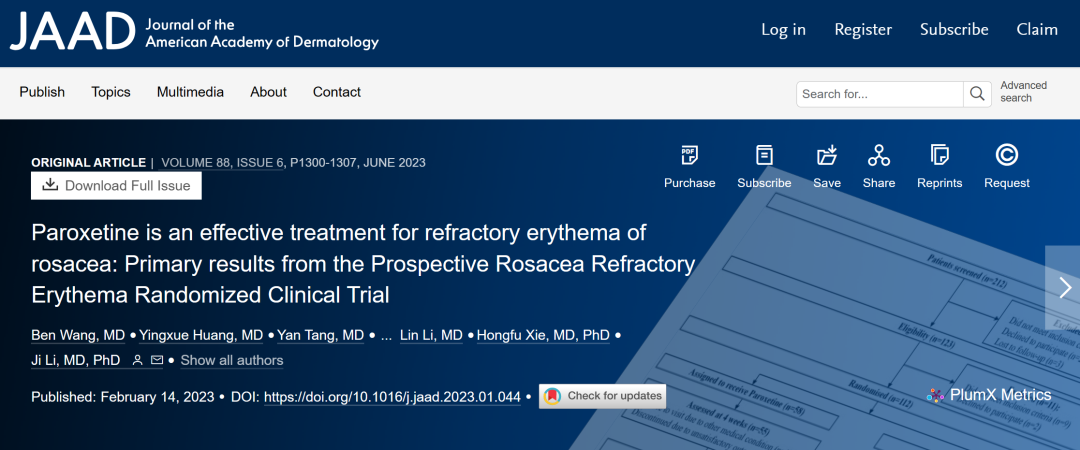Open the Publish menu
The image size is (1080, 450).
tap(42, 92)
